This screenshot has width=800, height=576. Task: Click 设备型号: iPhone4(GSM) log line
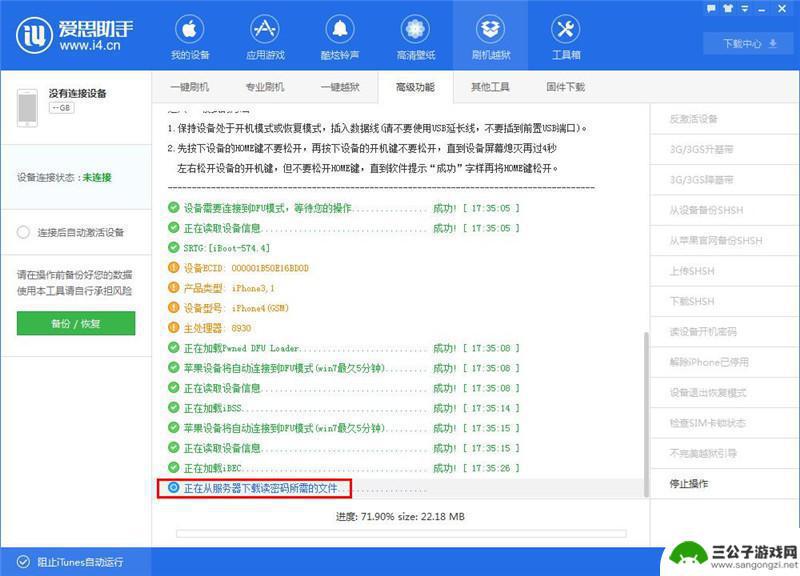click(236, 308)
